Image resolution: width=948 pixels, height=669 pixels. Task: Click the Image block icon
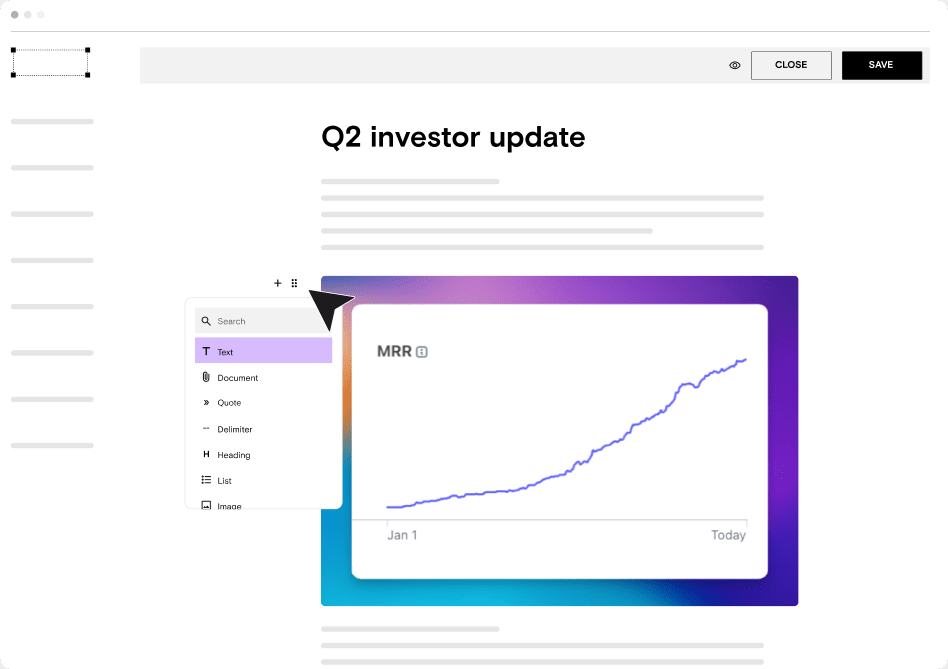click(206, 505)
